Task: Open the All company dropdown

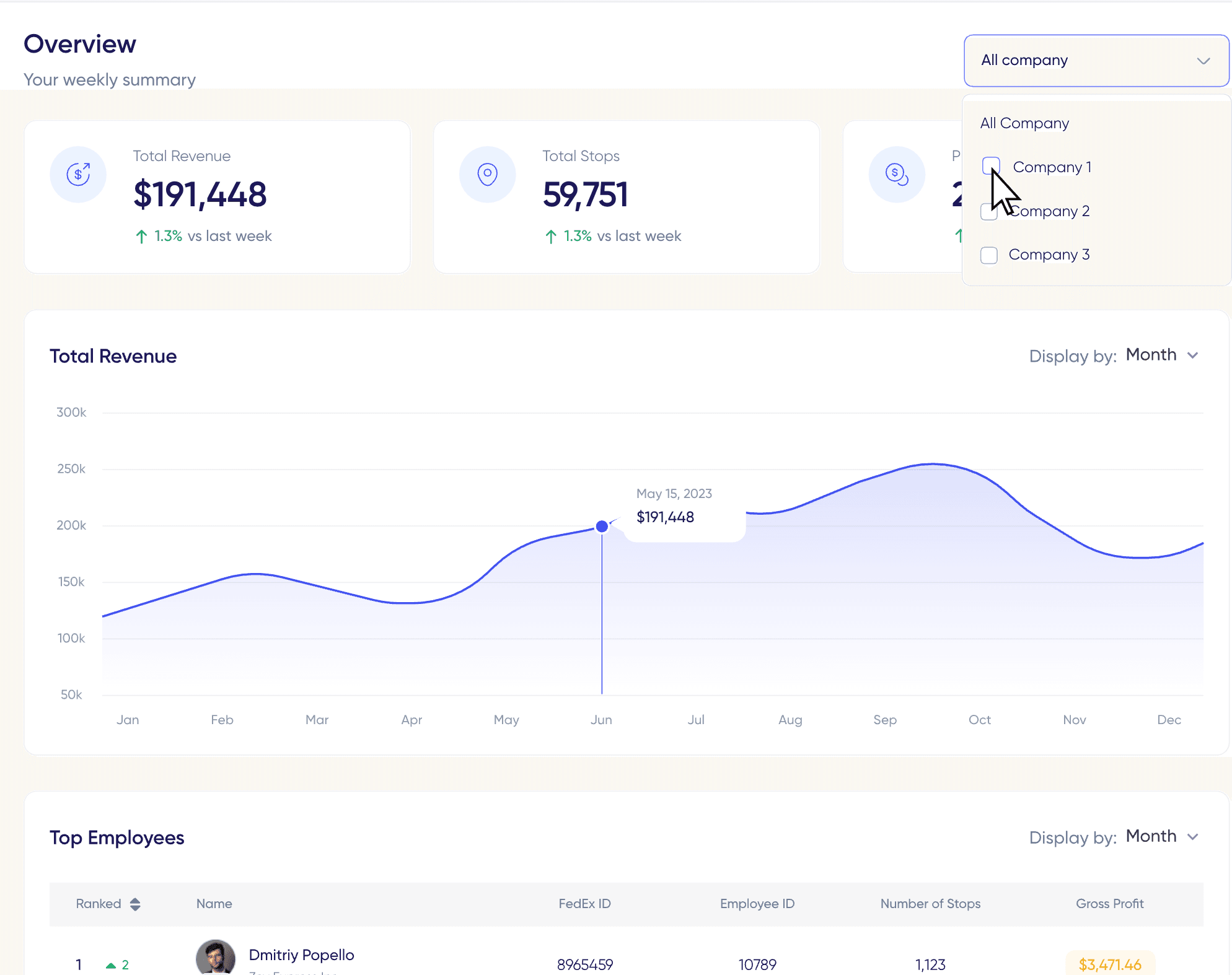Action: point(1096,60)
